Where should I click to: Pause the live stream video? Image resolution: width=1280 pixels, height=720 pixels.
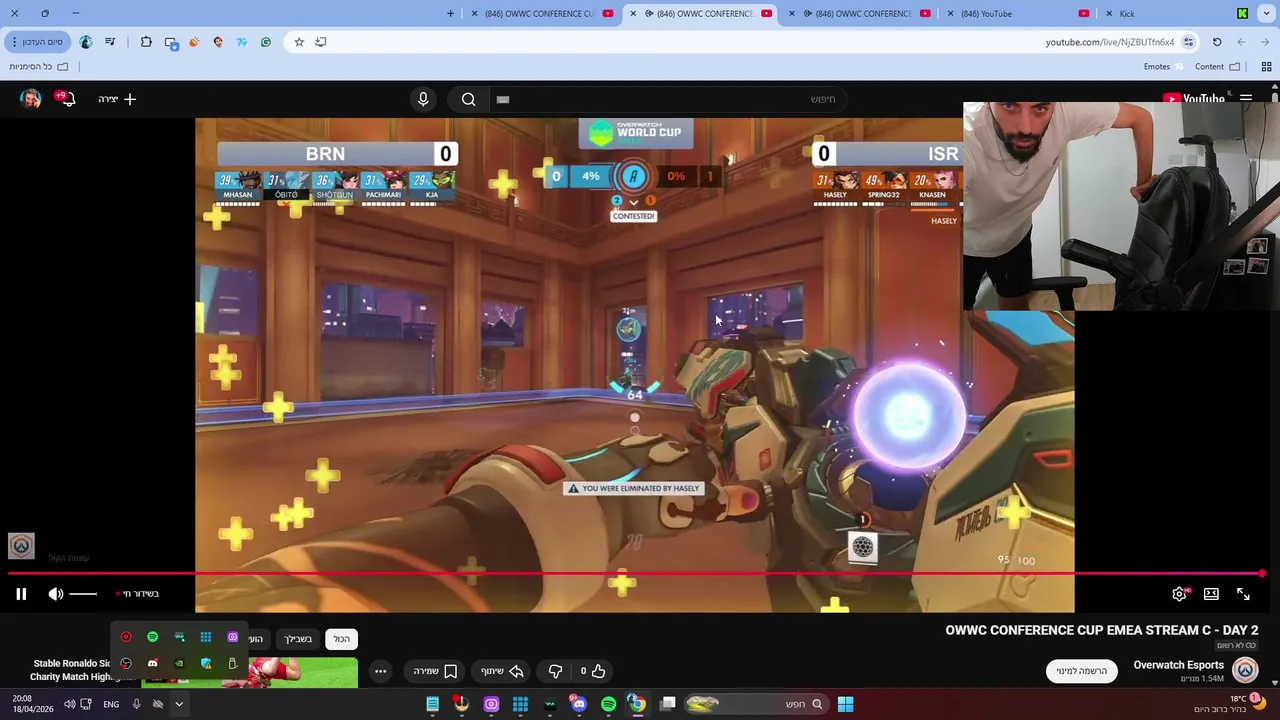[21, 594]
